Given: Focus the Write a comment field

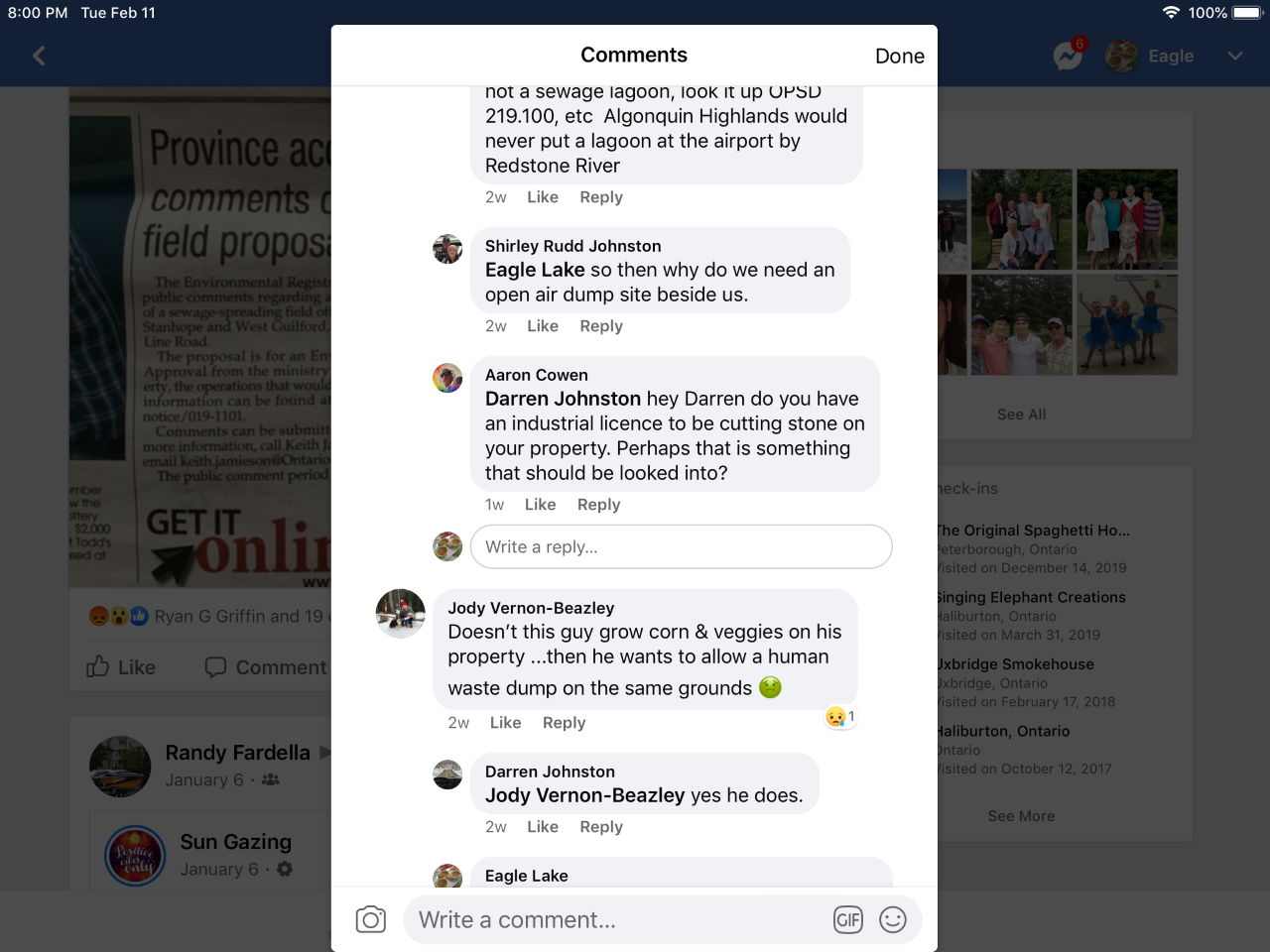Looking at the screenshot, I should coord(662,920).
